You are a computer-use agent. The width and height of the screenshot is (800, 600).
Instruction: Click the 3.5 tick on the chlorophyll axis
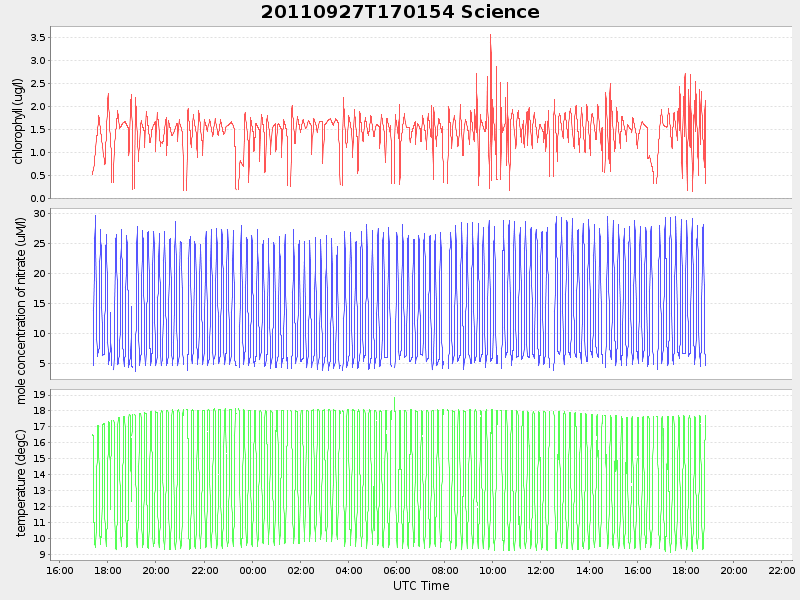coord(37,38)
